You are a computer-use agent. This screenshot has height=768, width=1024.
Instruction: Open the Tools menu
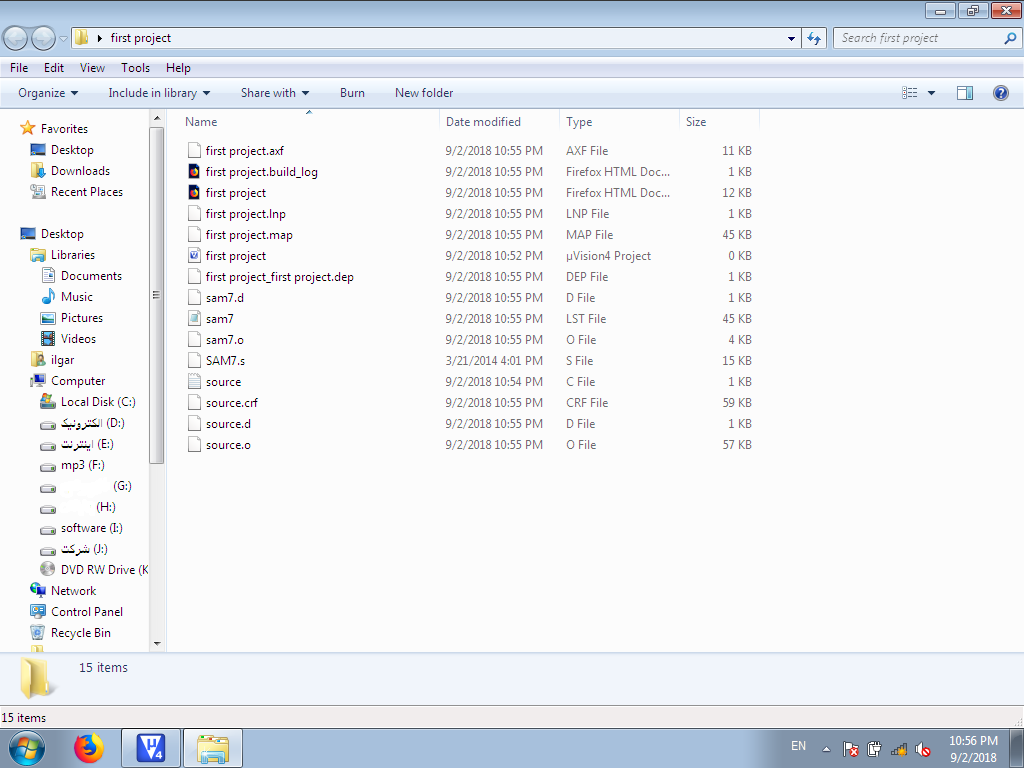click(135, 68)
